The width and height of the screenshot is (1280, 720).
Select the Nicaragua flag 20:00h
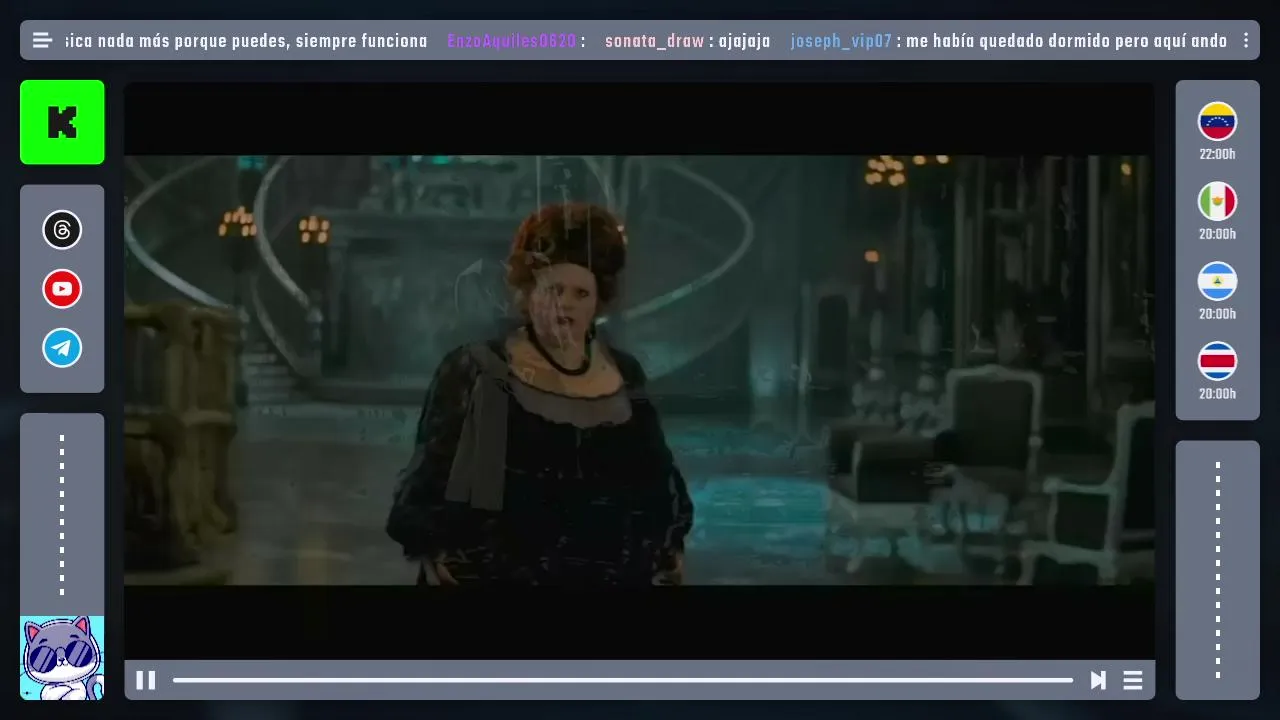(1218, 281)
